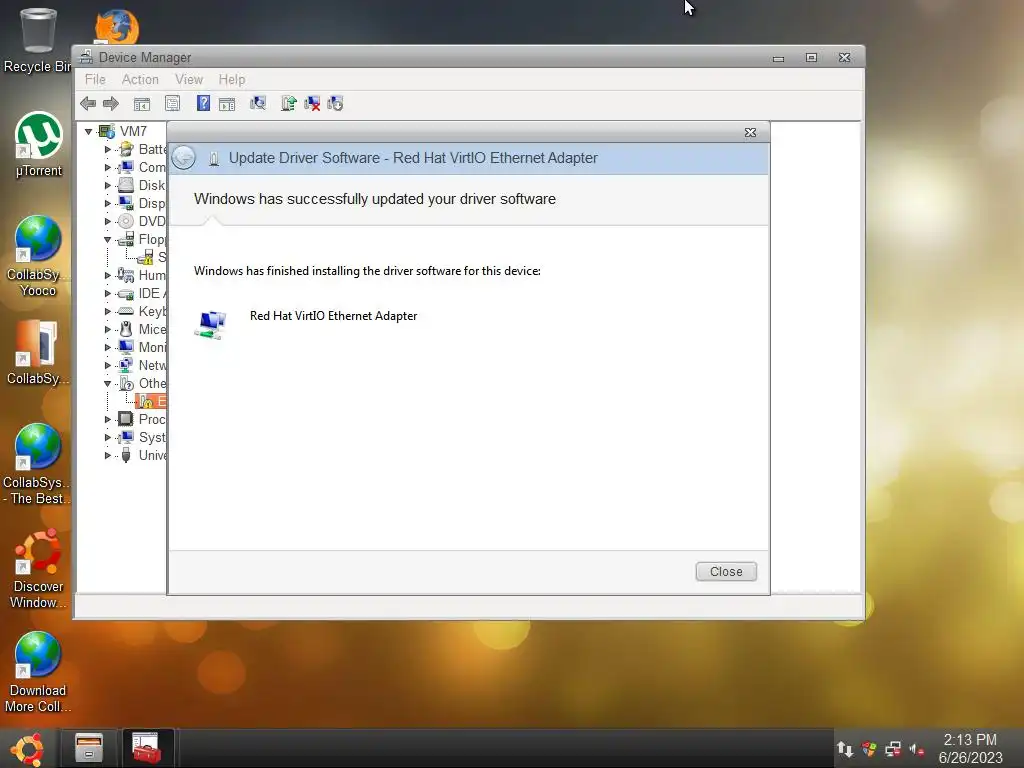
Task: Click the Show/Hide Action Pane toolbar icon
Action: pyautogui.click(x=227, y=104)
